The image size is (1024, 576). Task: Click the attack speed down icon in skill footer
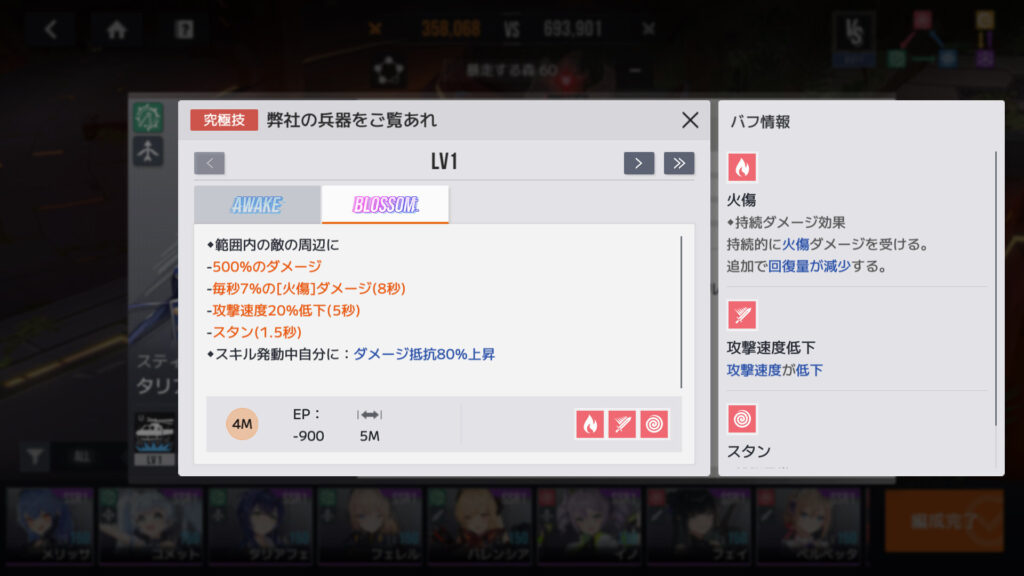pos(622,424)
